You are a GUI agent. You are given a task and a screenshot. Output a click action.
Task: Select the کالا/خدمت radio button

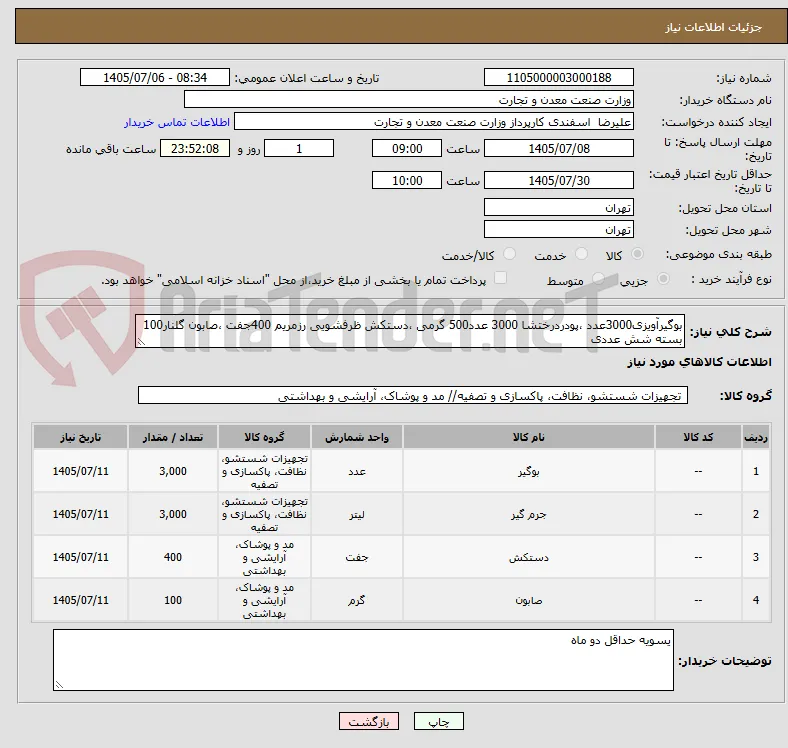(510, 254)
